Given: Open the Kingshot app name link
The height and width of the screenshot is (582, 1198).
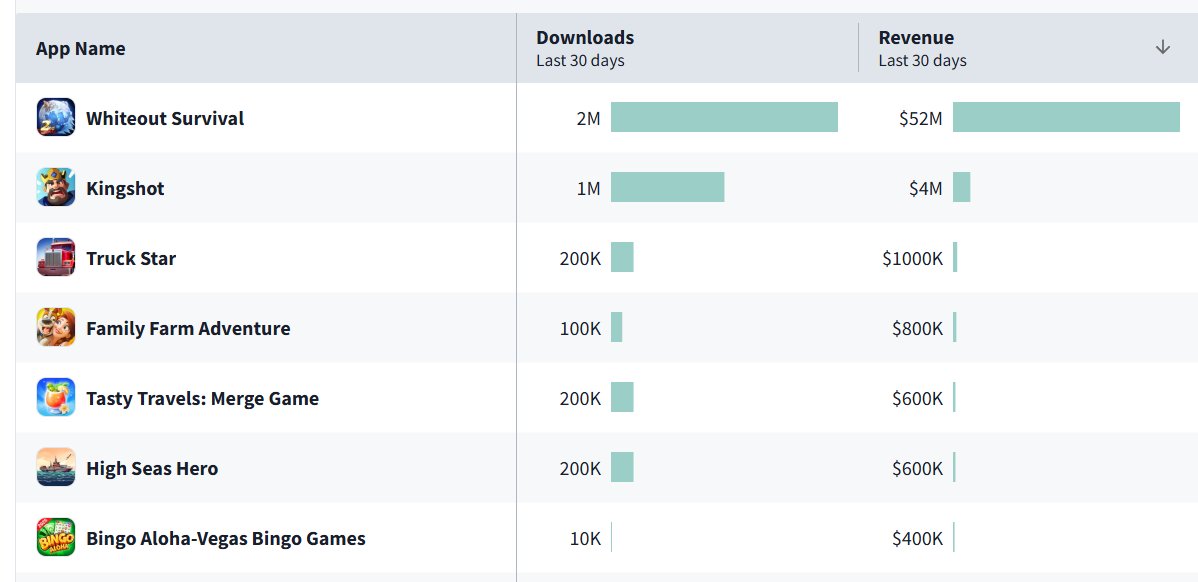Looking at the screenshot, I should tap(125, 188).
